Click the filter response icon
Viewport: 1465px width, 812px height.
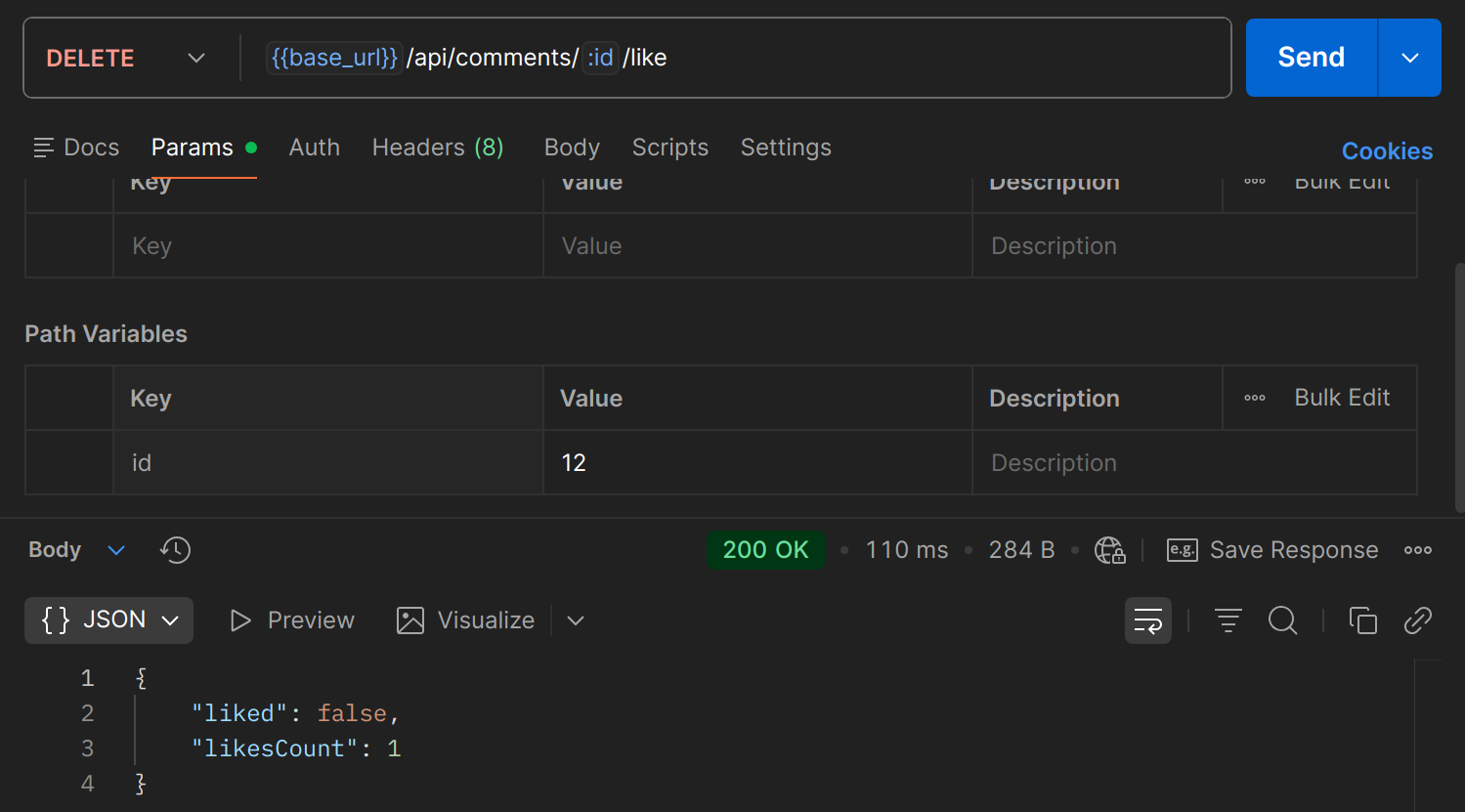coord(1228,620)
